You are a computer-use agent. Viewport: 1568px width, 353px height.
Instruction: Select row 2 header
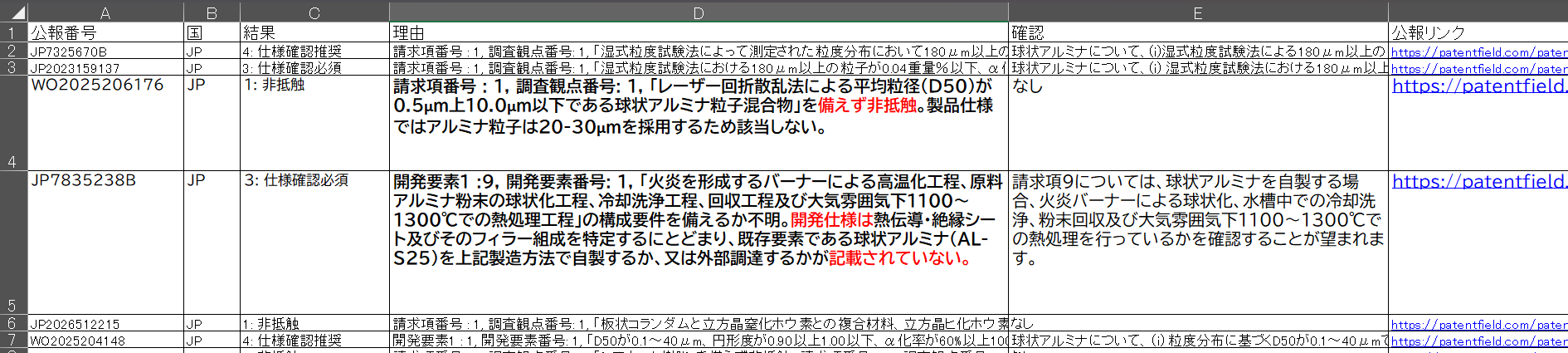coord(14,51)
